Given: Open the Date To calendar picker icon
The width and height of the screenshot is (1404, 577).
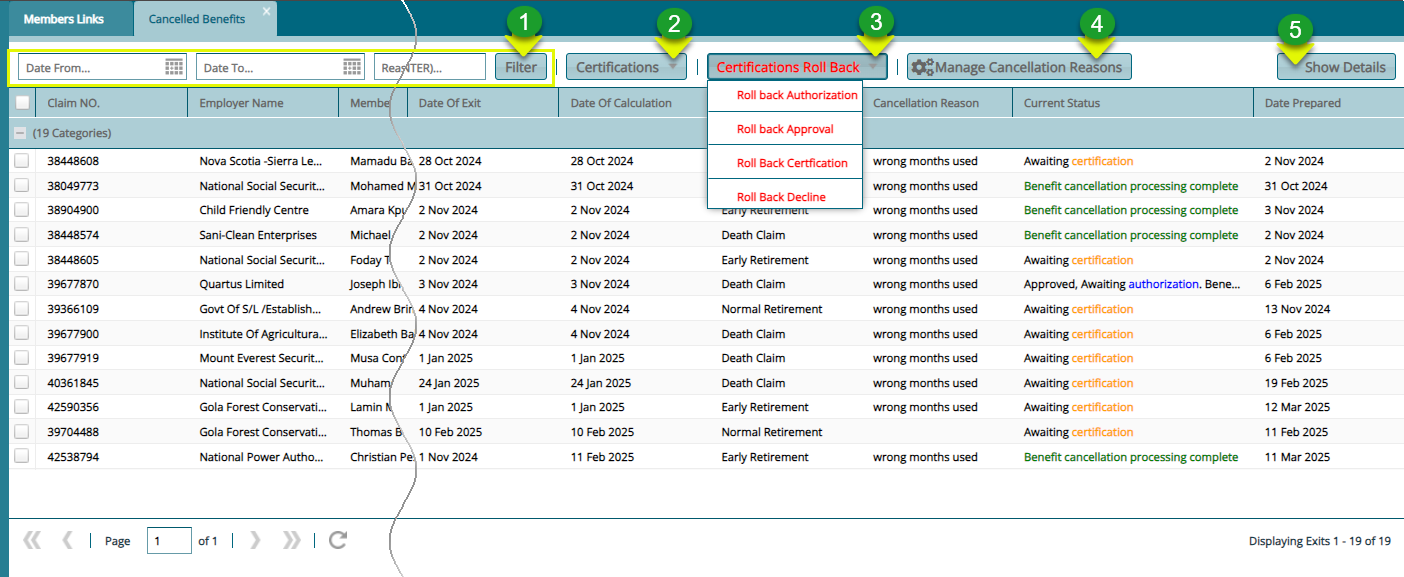Looking at the screenshot, I should point(352,67).
